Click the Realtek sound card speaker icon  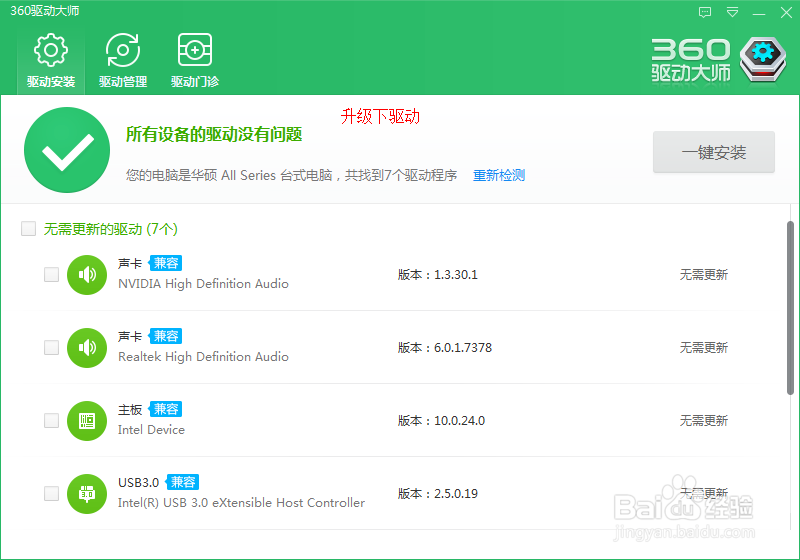[87, 348]
